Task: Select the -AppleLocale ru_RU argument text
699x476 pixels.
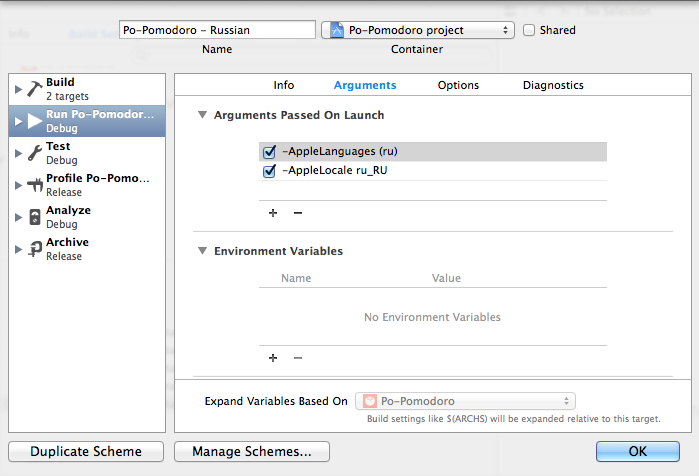Action: pyautogui.click(x=335, y=171)
